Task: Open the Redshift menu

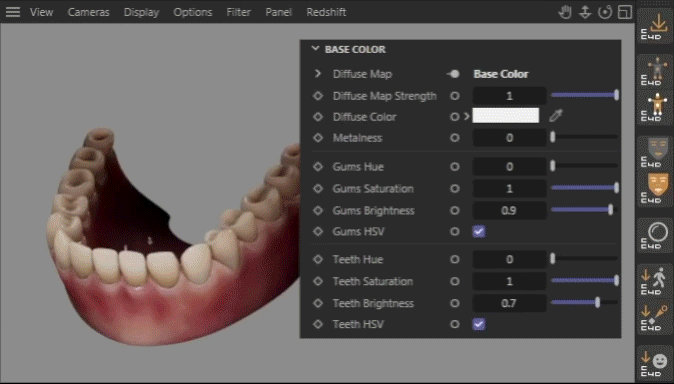Action: click(x=326, y=12)
